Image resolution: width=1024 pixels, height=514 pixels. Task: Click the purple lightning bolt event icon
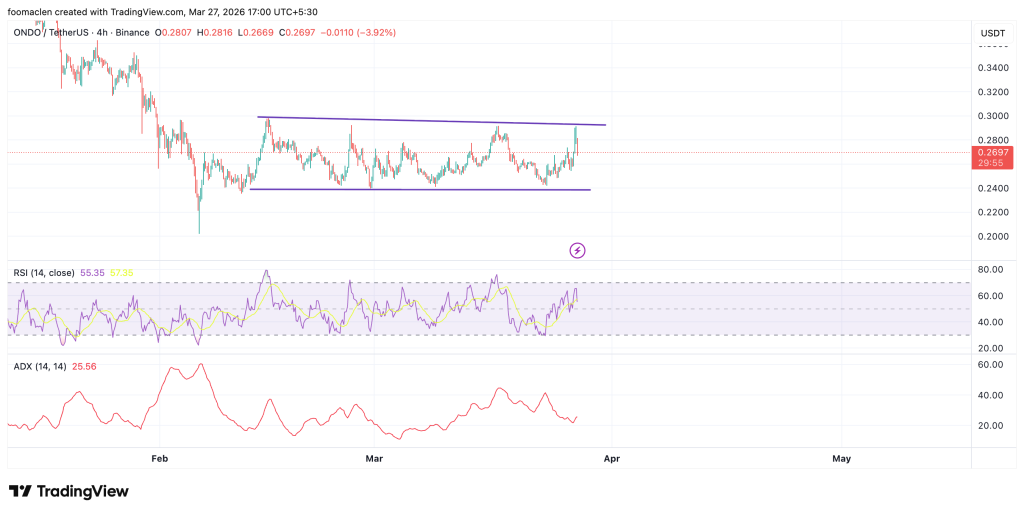coord(577,250)
